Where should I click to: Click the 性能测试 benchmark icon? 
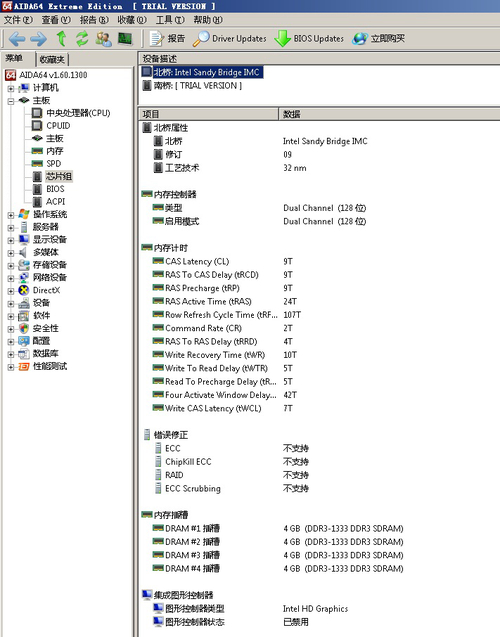(x=24, y=366)
